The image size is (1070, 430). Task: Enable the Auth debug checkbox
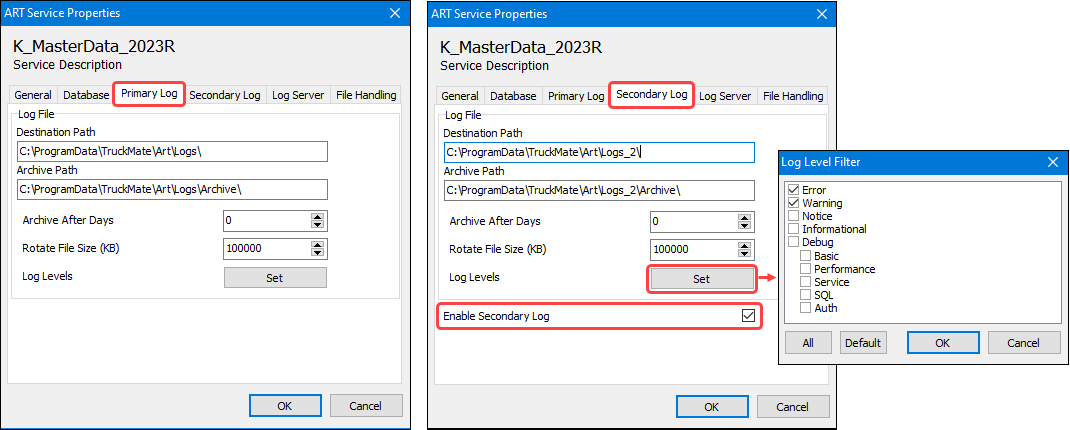(x=806, y=308)
